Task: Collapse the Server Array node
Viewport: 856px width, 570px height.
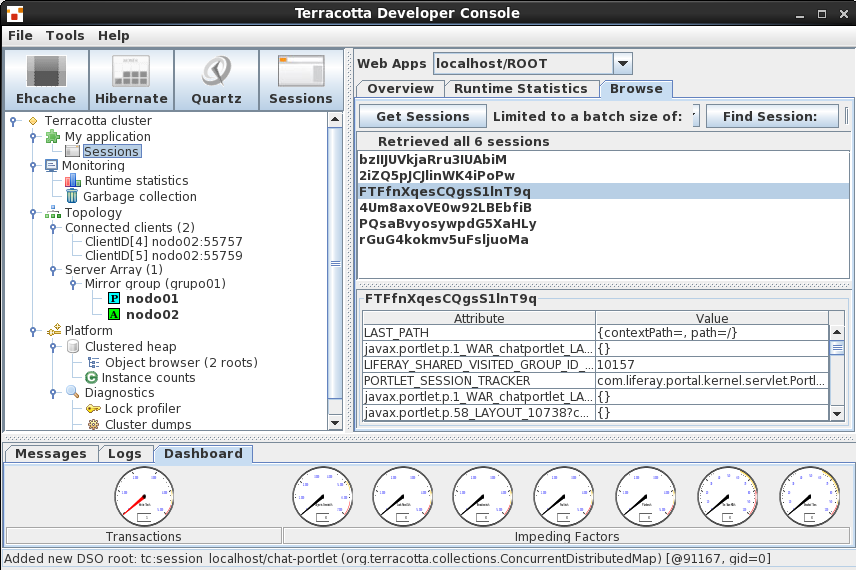Action: [53, 270]
